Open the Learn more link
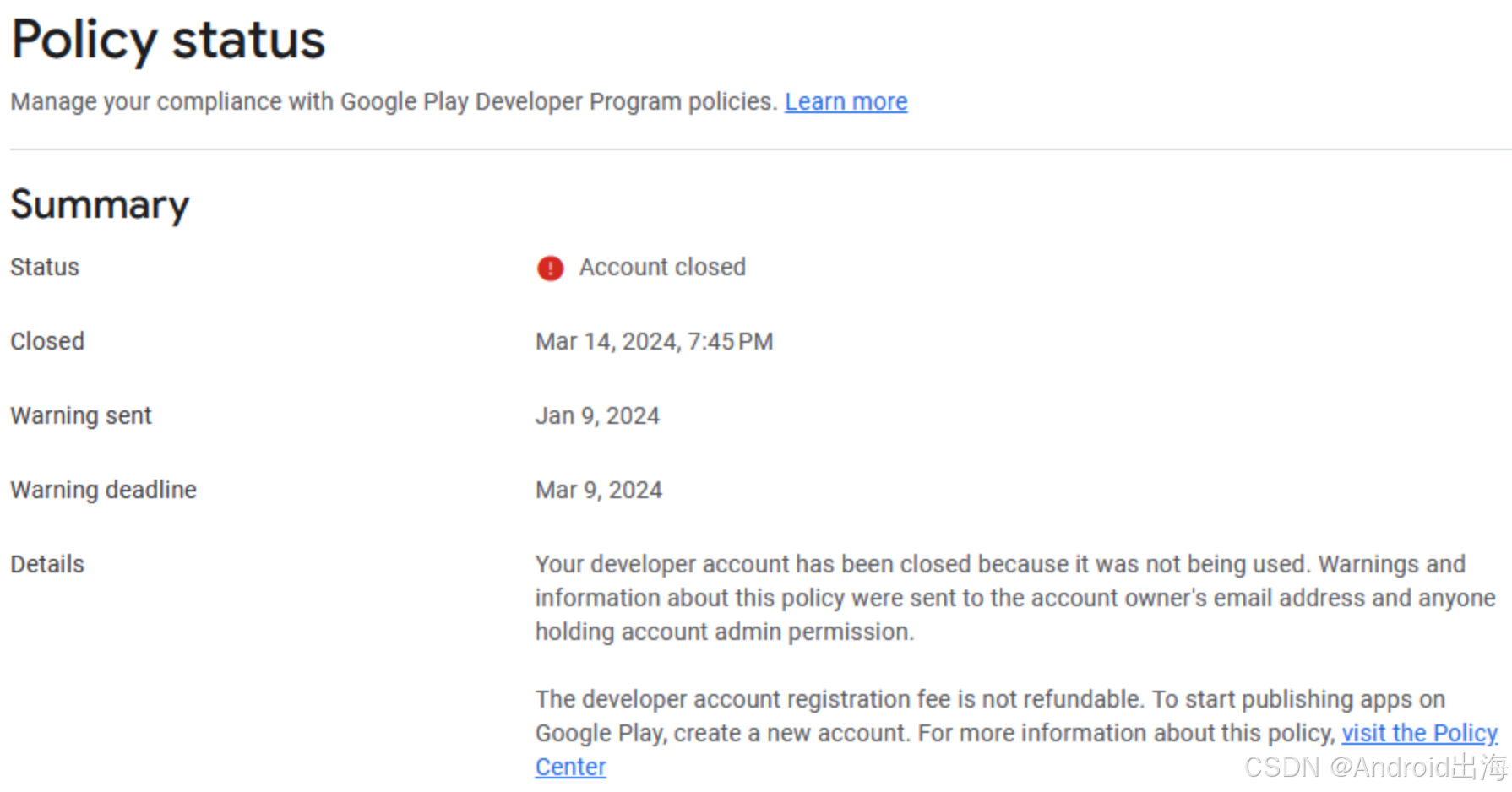The image size is (1512, 792). (846, 101)
